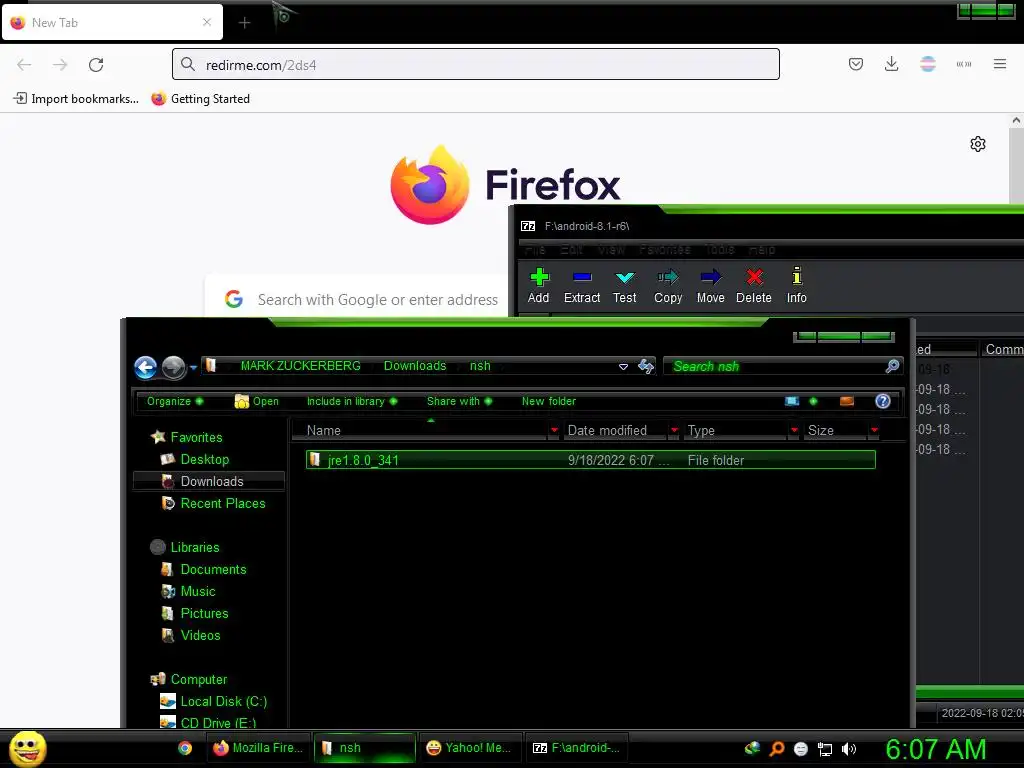The height and width of the screenshot is (768, 1024).
Task: Select Videos library
Action: click(200, 635)
